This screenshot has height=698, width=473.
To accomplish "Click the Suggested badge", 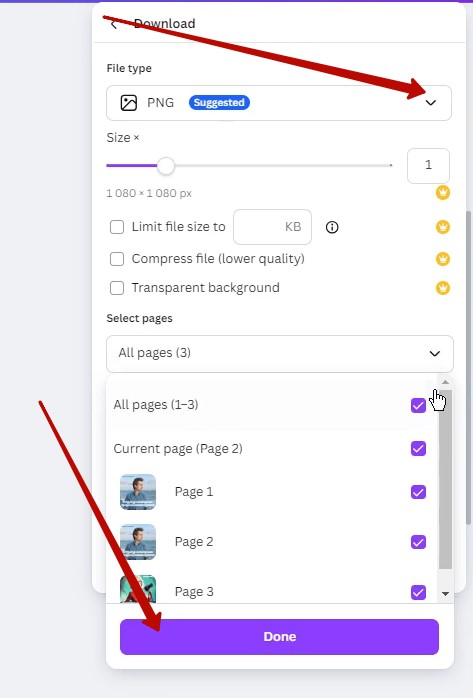I will (x=219, y=103).
